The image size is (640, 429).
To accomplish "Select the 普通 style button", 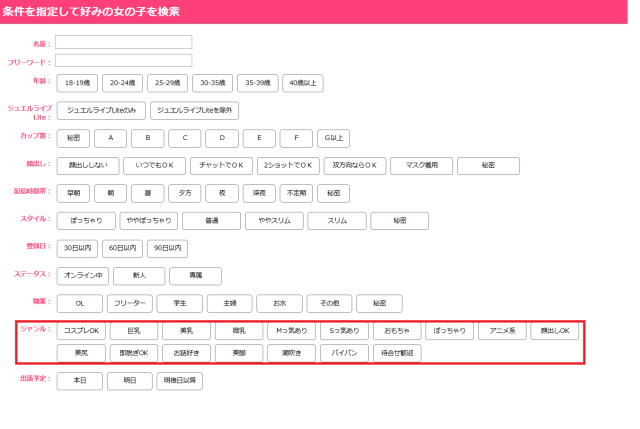I will 211,220.
